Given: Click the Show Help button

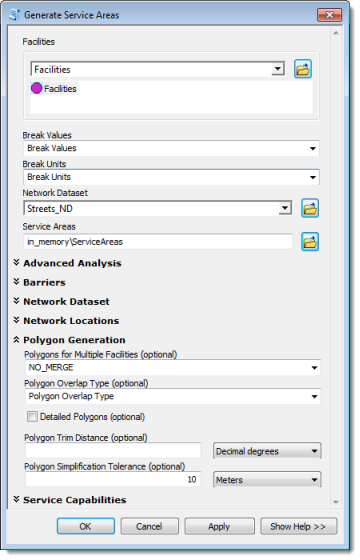Looking at the screenshot, I should [298, 526].
